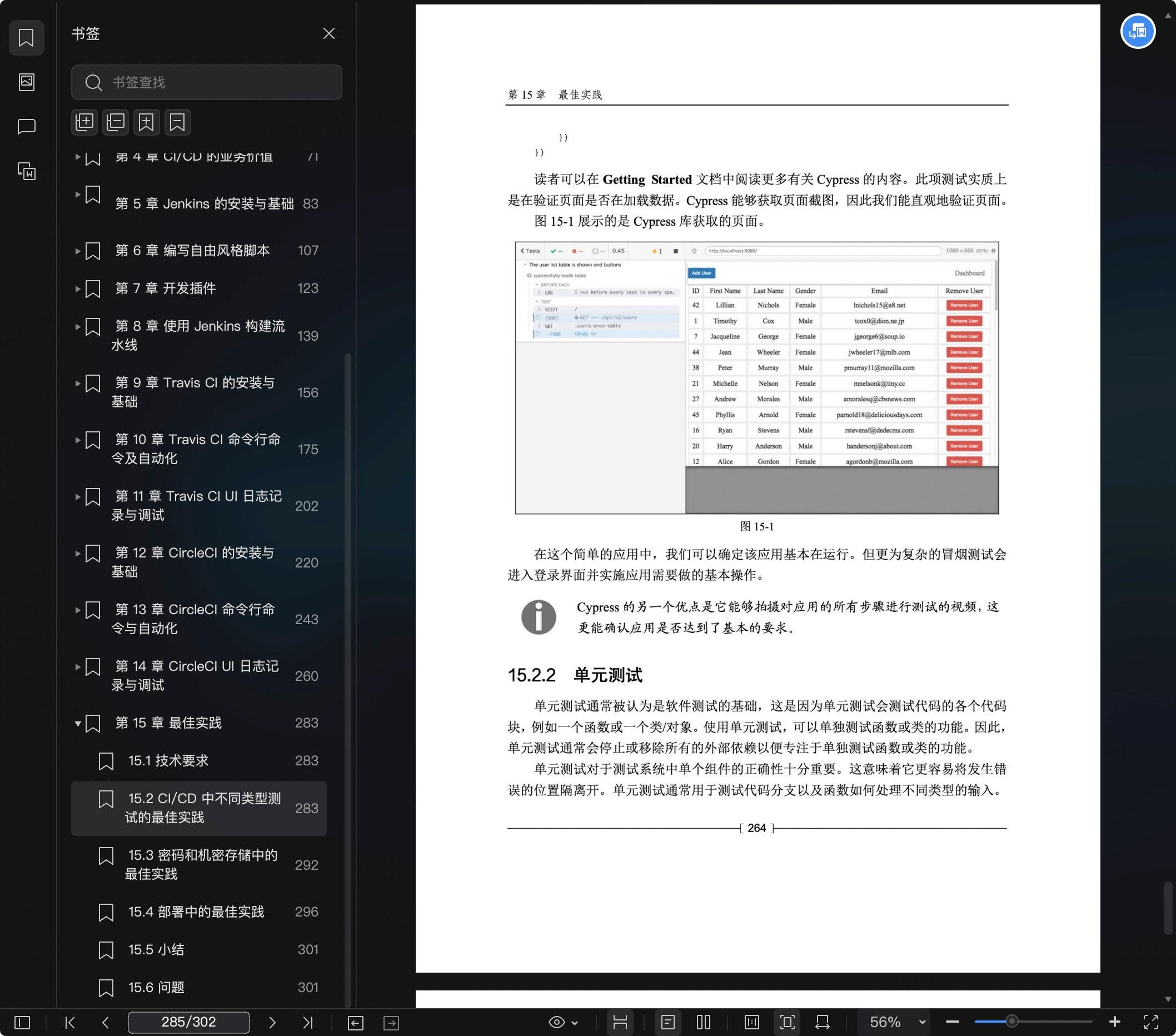Click the zoom out minus icon
The width and height of the screenshot is (1176, 1036).
click(x=952, y=1022)
